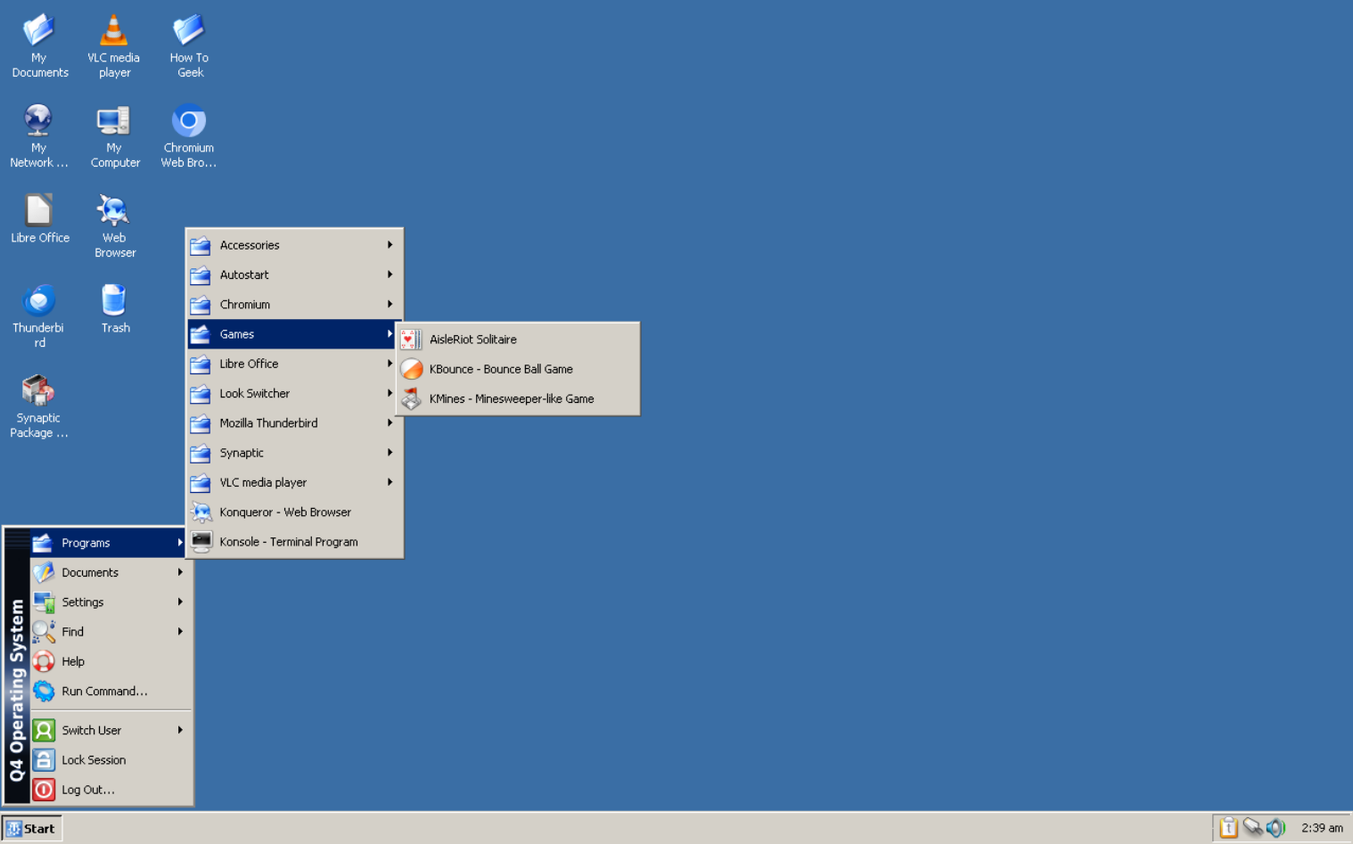Image resolution: width=1353 pixels, height=844 pixels.
Task: Open the network tray icon
Action: pos(1252,828)
